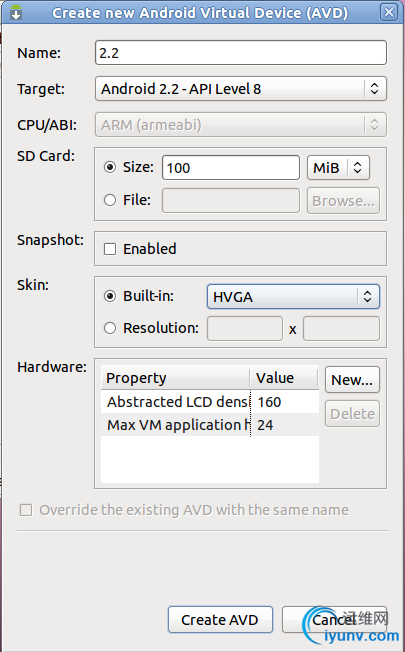Click the value 160 cell
The width and height of the screenshot is (405, 652).
point(285,402)
